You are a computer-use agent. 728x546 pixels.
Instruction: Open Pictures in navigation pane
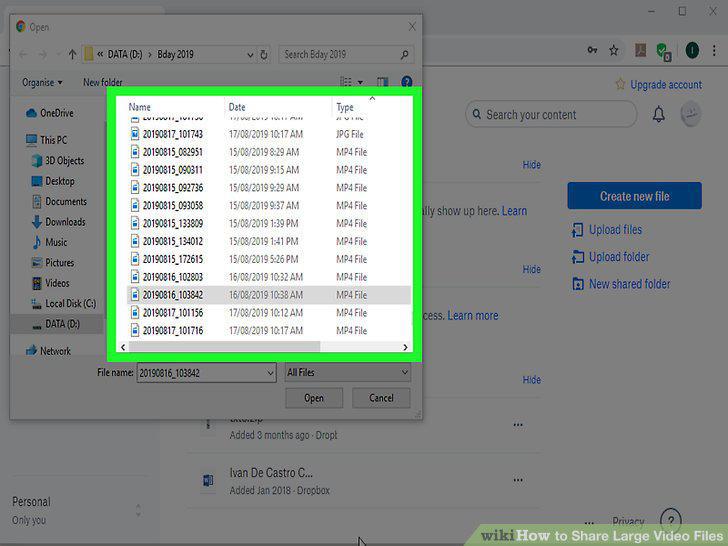pyautogui.click(x=53, y=263)
